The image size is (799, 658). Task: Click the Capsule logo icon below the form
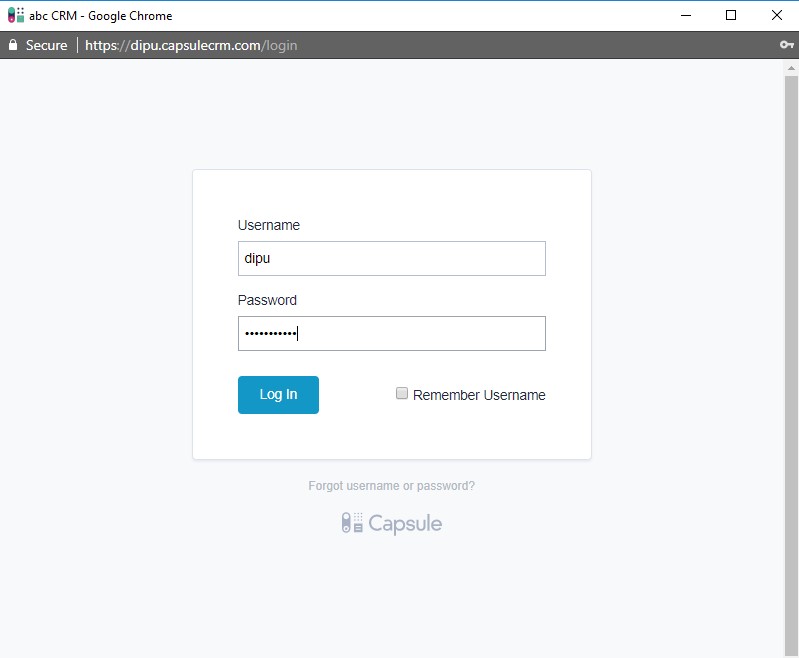tap(352, 523)
